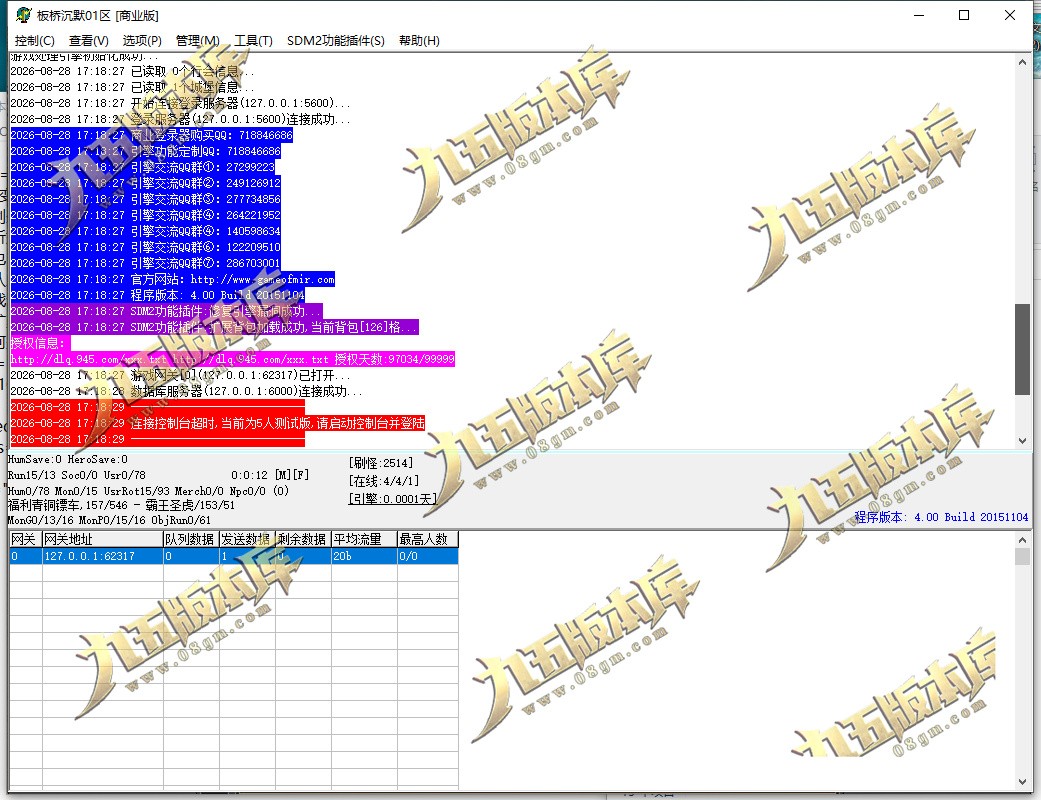
Task: Select gateway row 127.0.0.1:62317
Action: pos(234,556)
